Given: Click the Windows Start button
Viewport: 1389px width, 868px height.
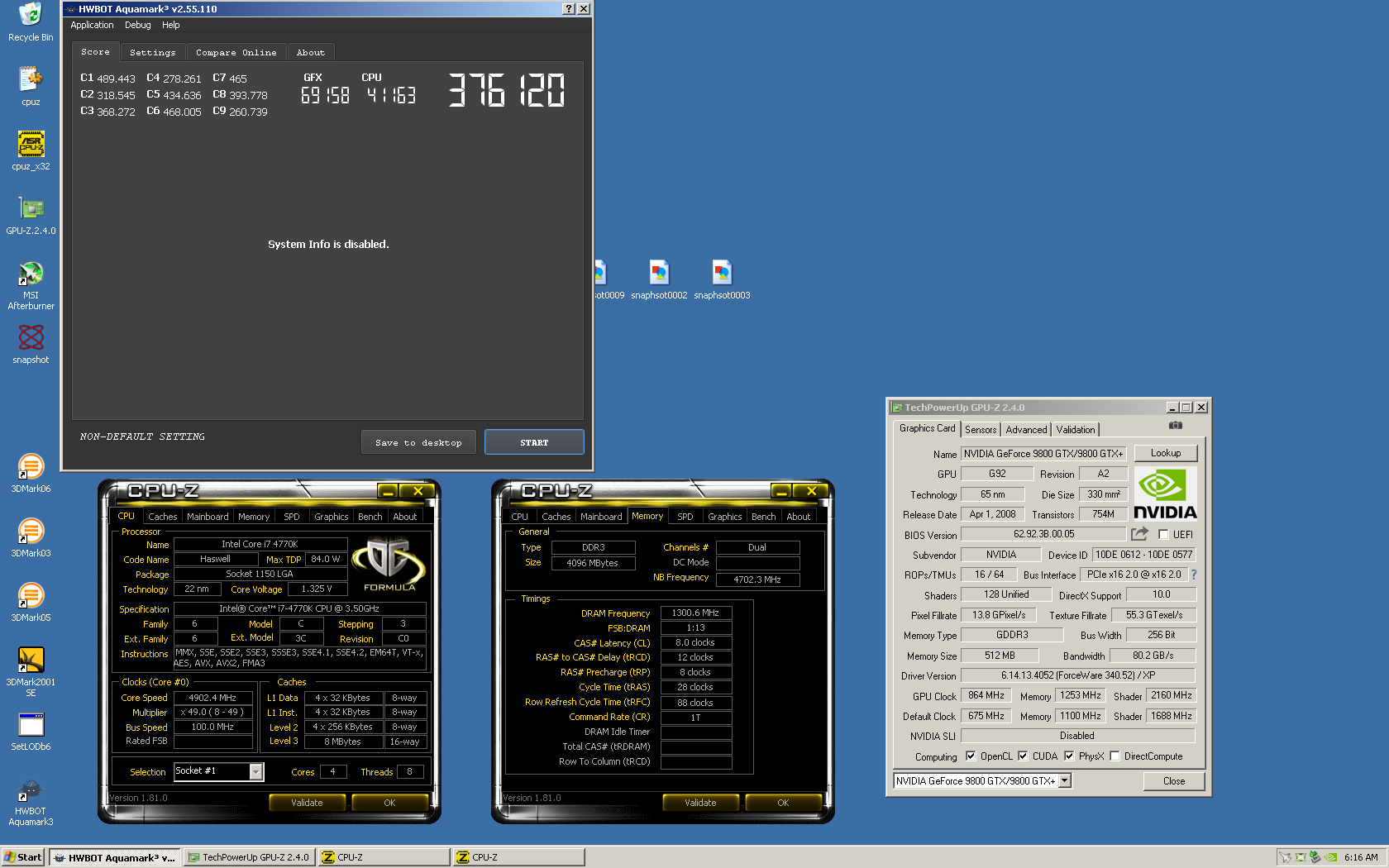Looking at the screenshot, I should (23, 857).
